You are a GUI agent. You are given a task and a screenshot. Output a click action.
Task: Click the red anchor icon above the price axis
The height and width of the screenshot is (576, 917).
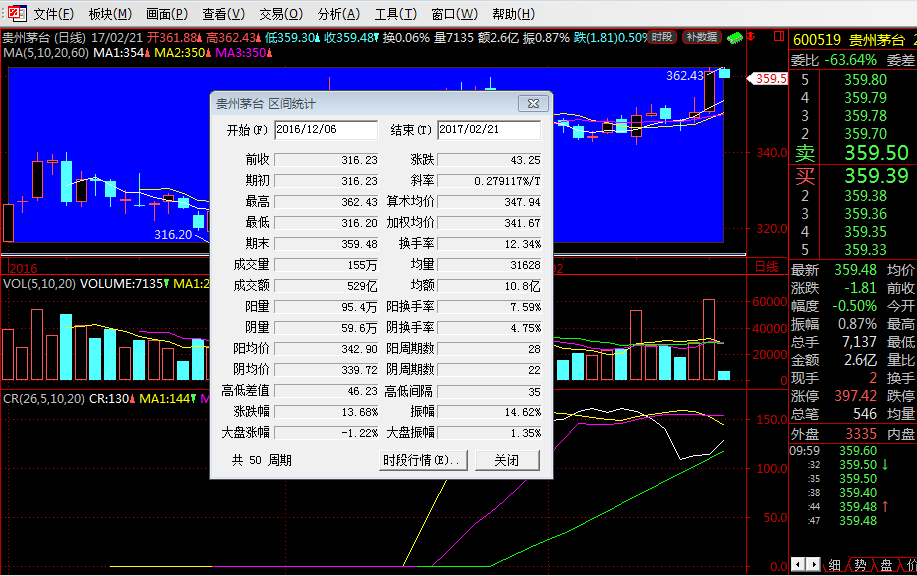tap(751, 37)
